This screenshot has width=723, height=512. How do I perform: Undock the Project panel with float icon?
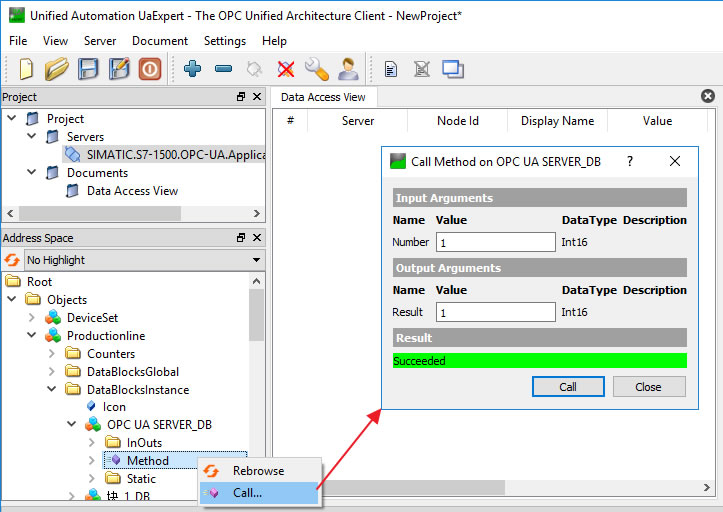(241, 96)
